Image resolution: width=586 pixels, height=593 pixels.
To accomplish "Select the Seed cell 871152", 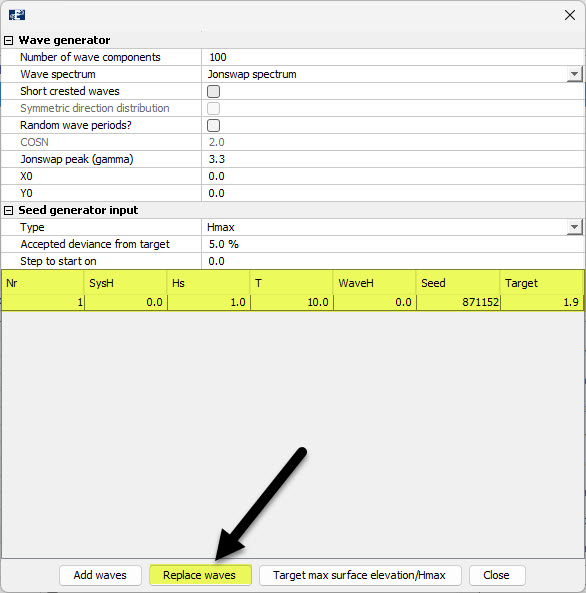I will [458, 302].
